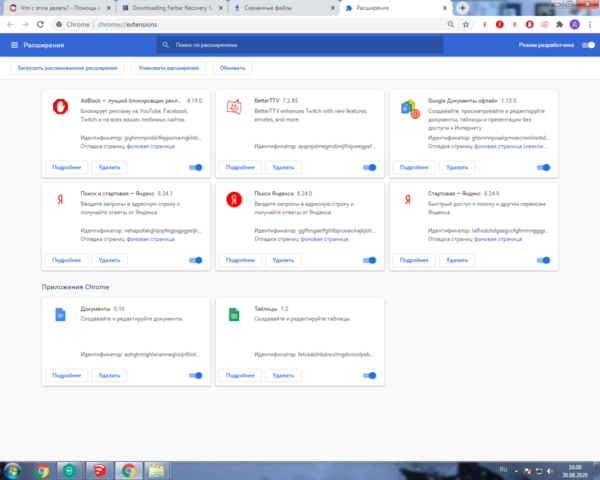Open Chrome's three-dot menu
This screenshot has height=480, width=600.
(590, 24)
